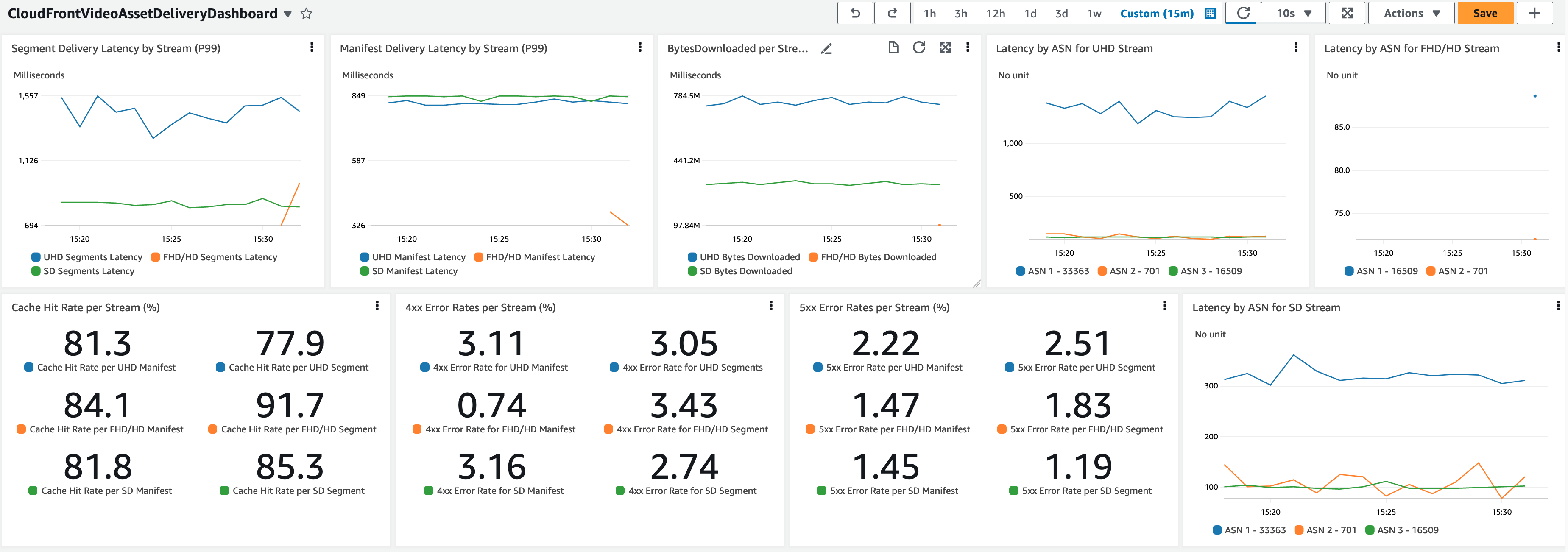The width and height of the screenshot is (1568, 552).
Task: Open the Actions dropdown
Action: point(1411,13)
